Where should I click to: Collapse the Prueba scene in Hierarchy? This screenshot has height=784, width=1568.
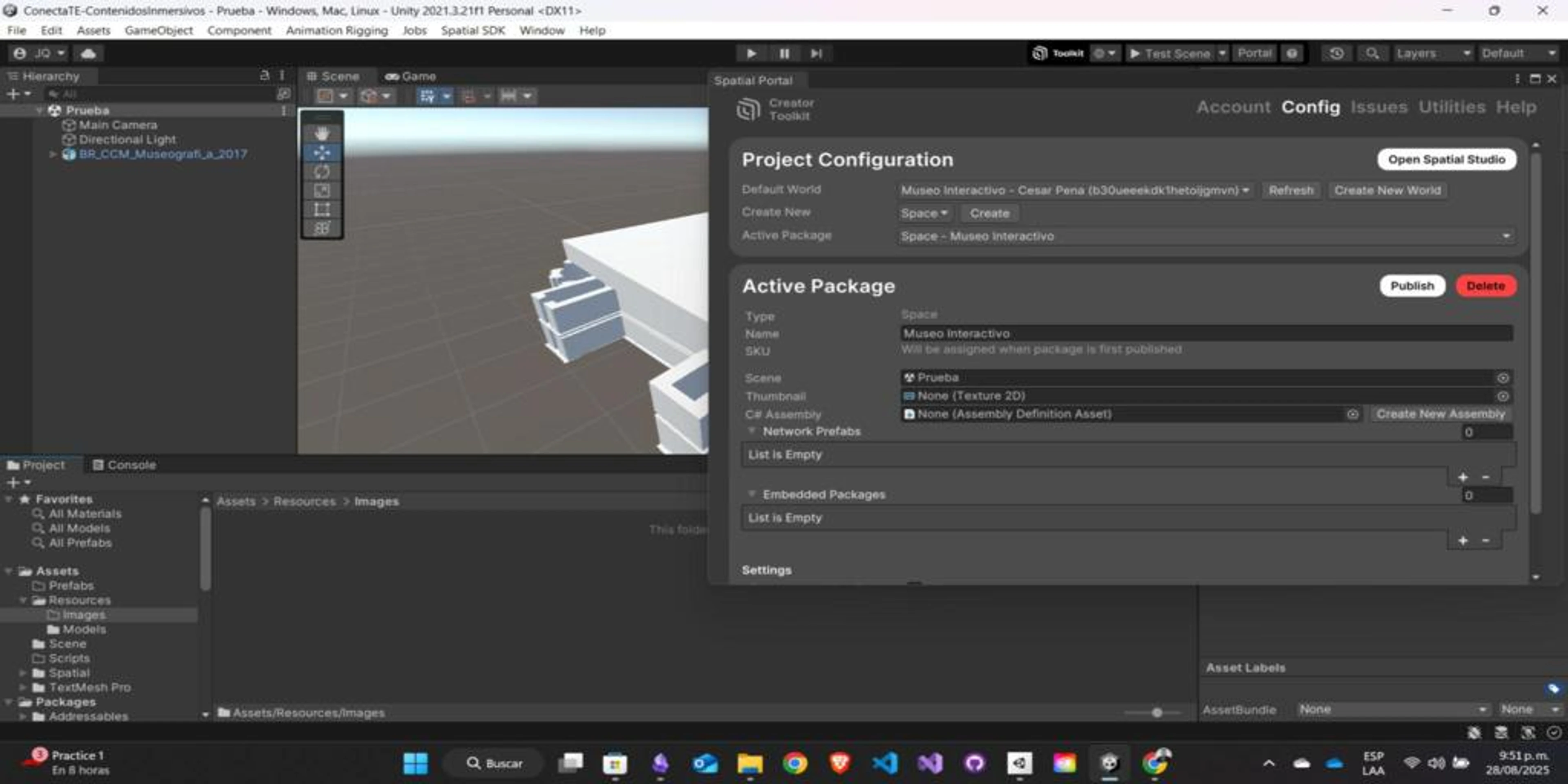click(40, 111)
